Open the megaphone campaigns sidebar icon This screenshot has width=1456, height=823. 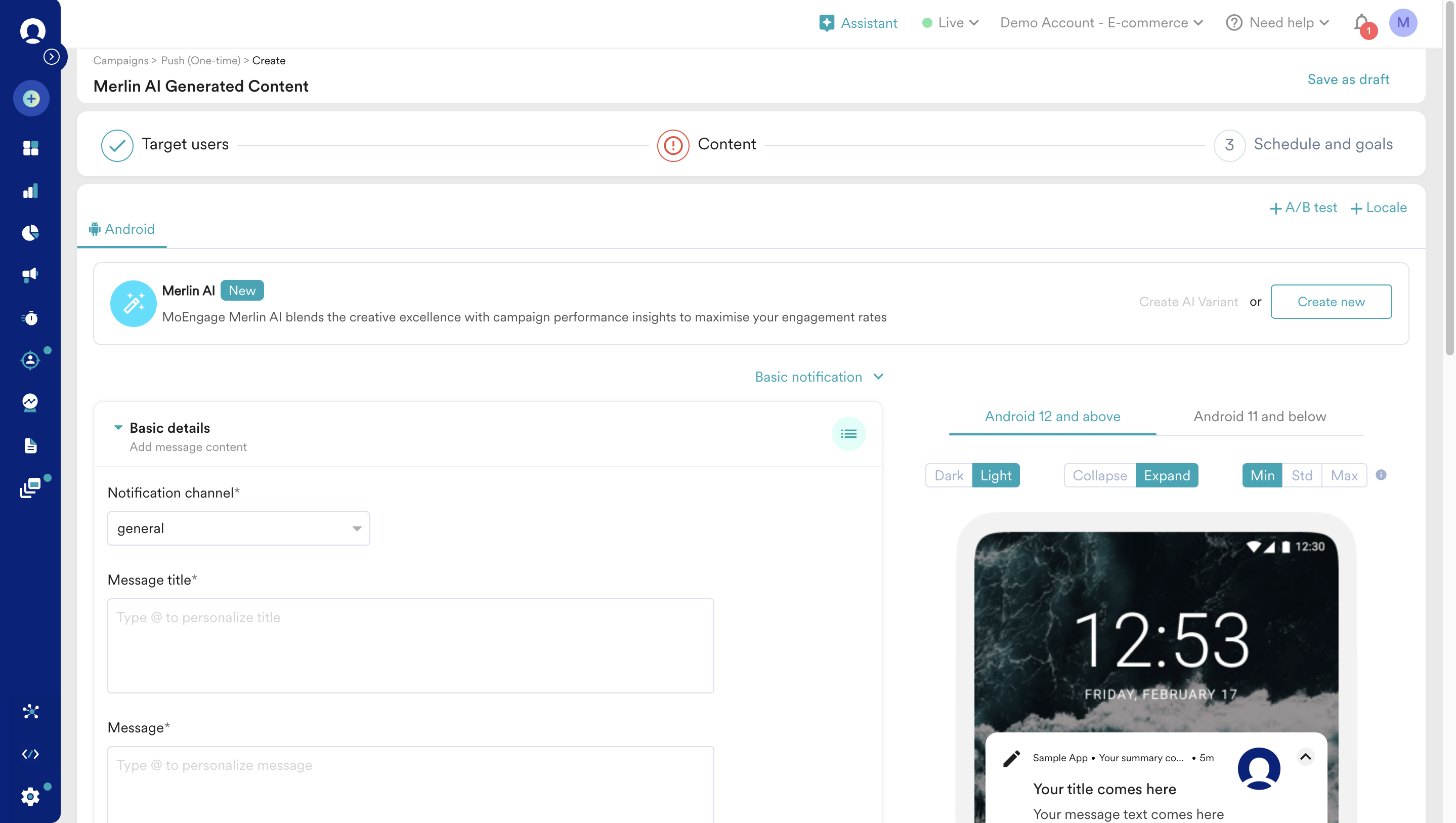click(x=30, y=275)
